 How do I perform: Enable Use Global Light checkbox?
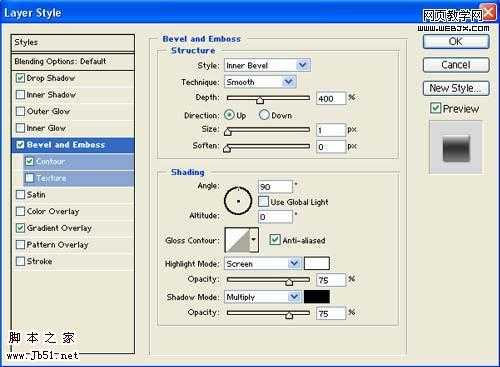coord(263,202)
